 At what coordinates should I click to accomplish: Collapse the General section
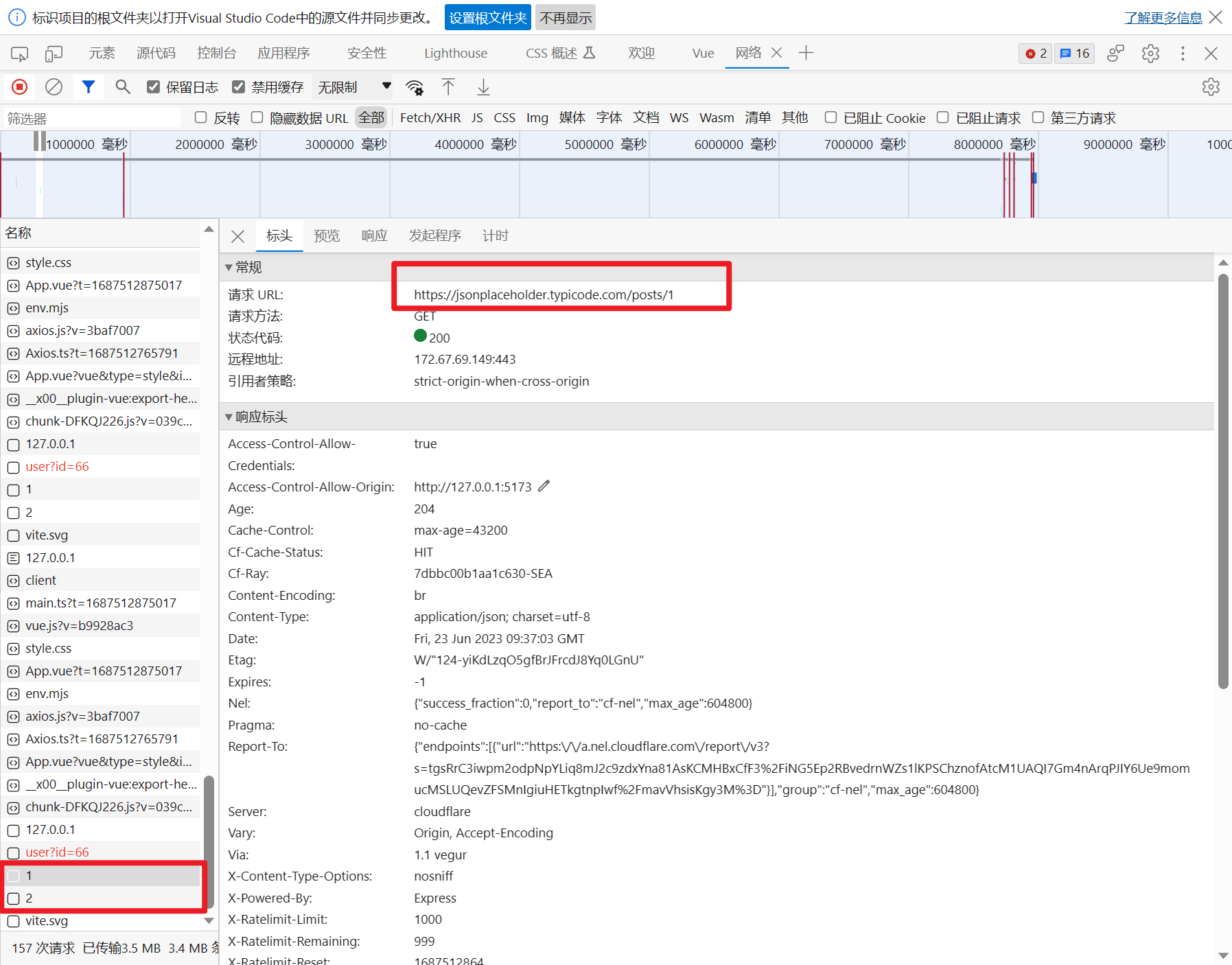click(x=229, y=268)
